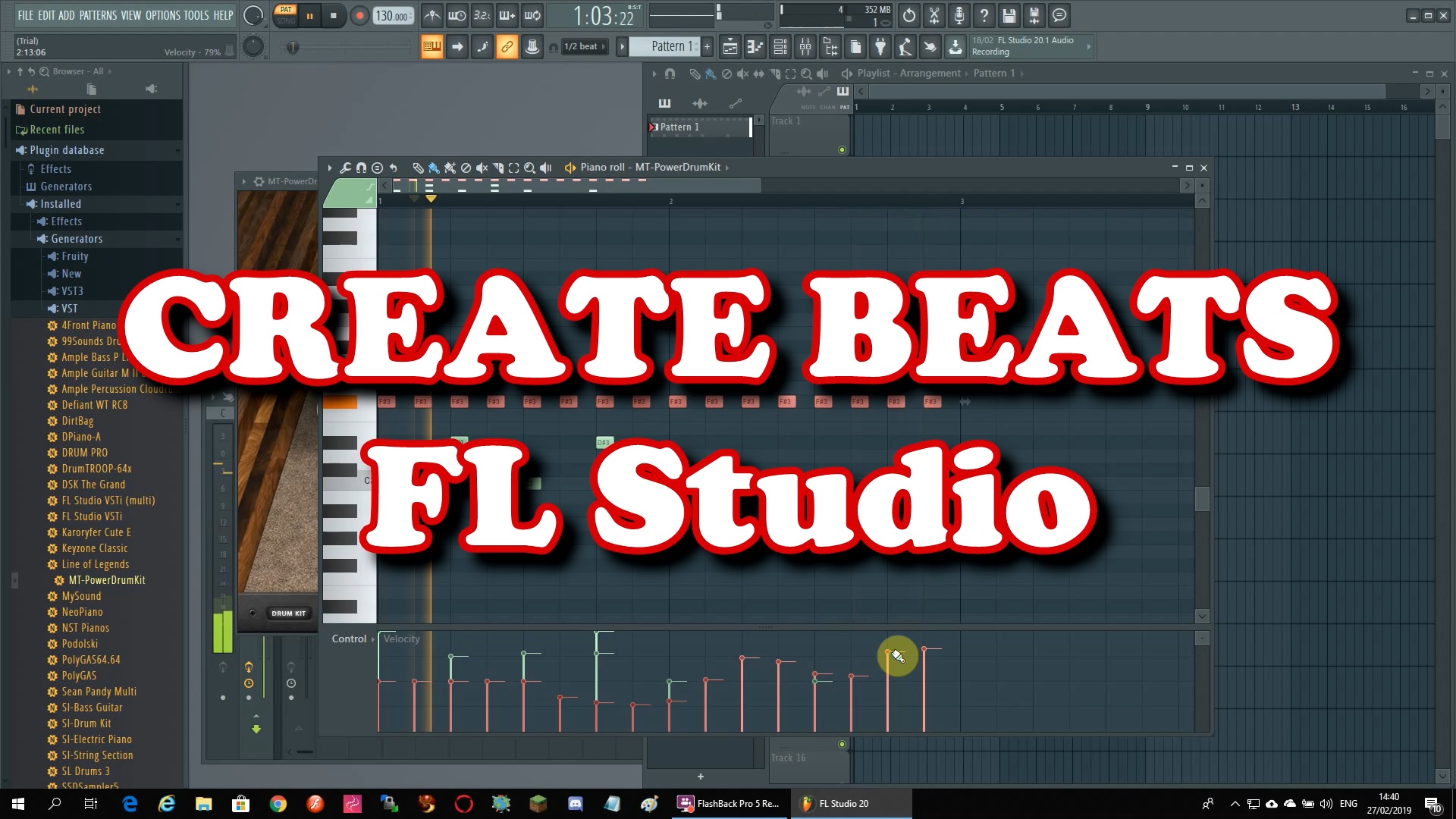Screen dimensions: 1456x819
Task: Toggle the metronome in transport bar
Action: click(x=432, y=15)
